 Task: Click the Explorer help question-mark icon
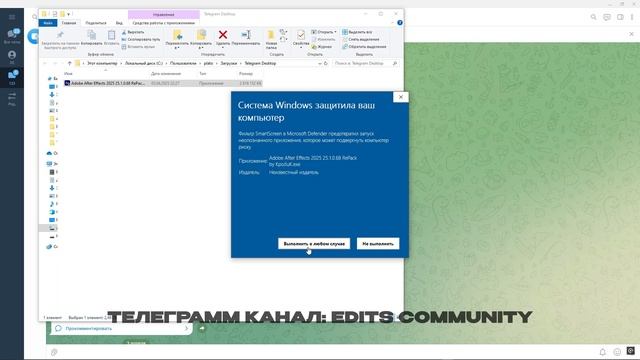click(x=400, y=23)
